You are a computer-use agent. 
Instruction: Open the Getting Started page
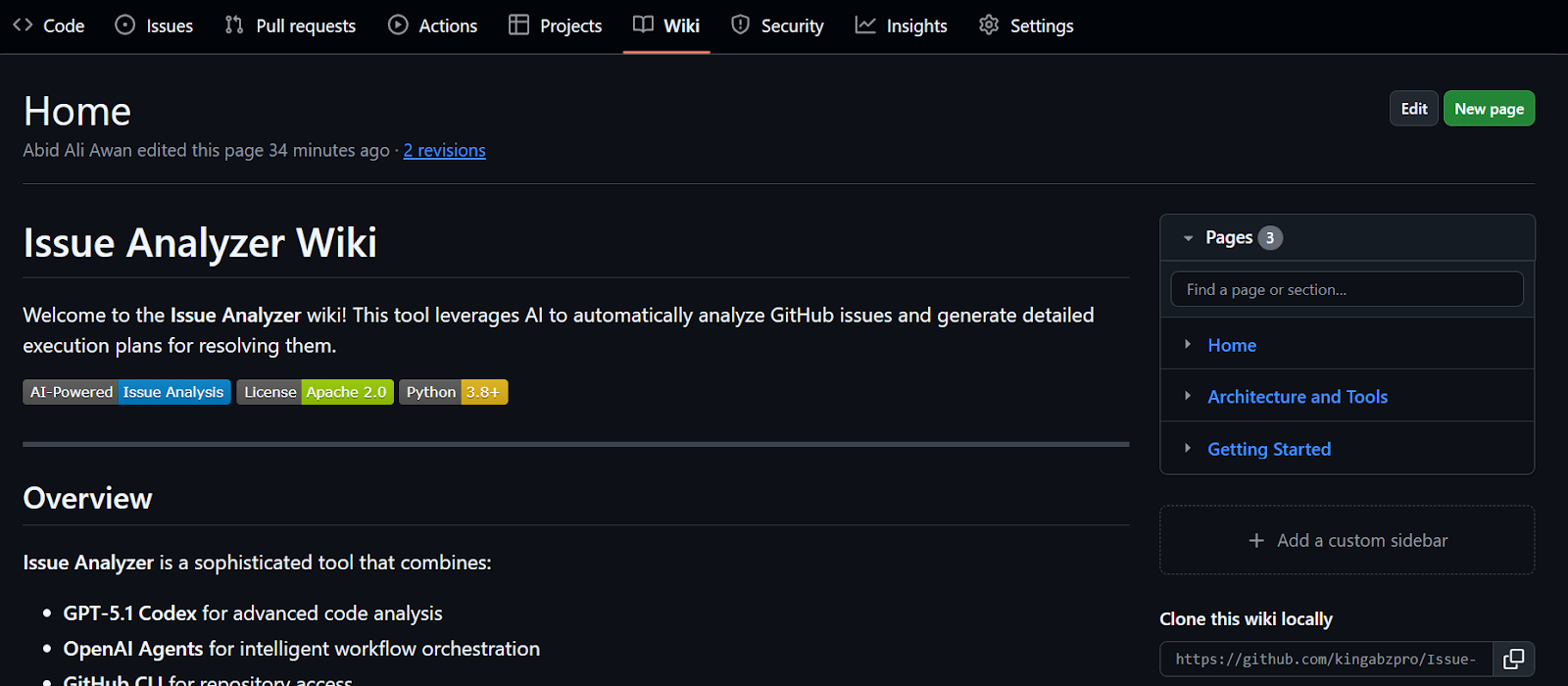(1269, 449)
